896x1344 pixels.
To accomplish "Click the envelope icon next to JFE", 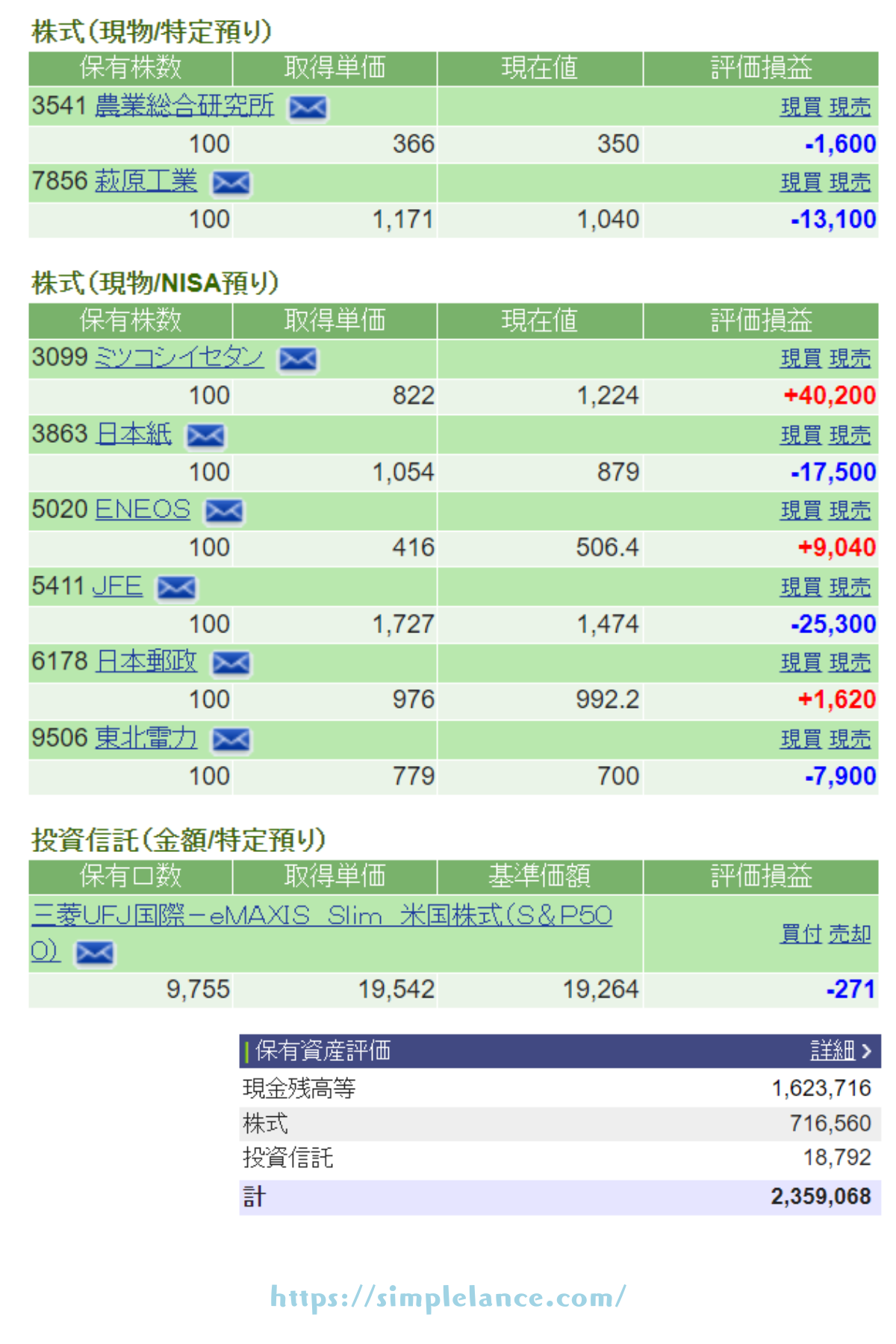I will (176, 588).
